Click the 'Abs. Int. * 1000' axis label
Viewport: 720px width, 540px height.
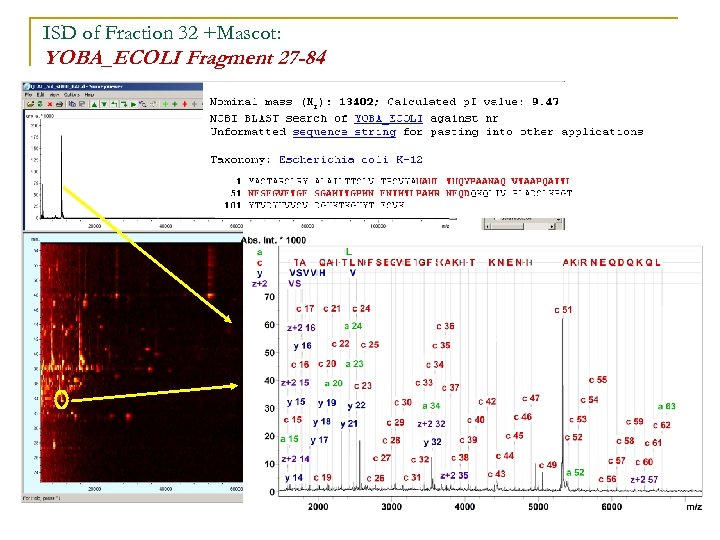273,240
